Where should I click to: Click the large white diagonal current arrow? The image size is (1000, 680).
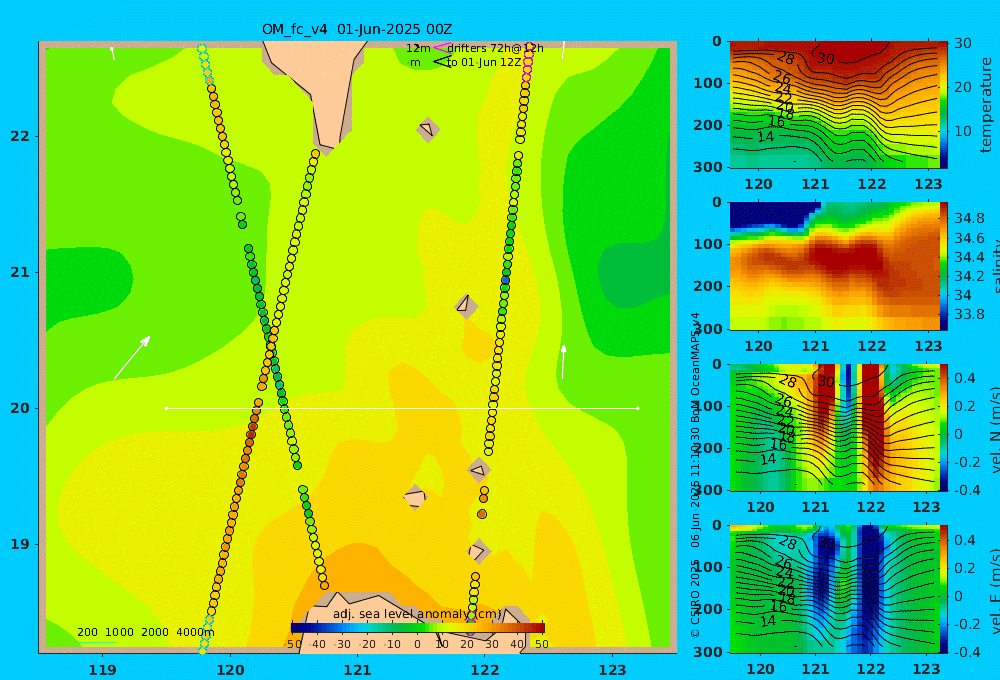pos(132,357)
